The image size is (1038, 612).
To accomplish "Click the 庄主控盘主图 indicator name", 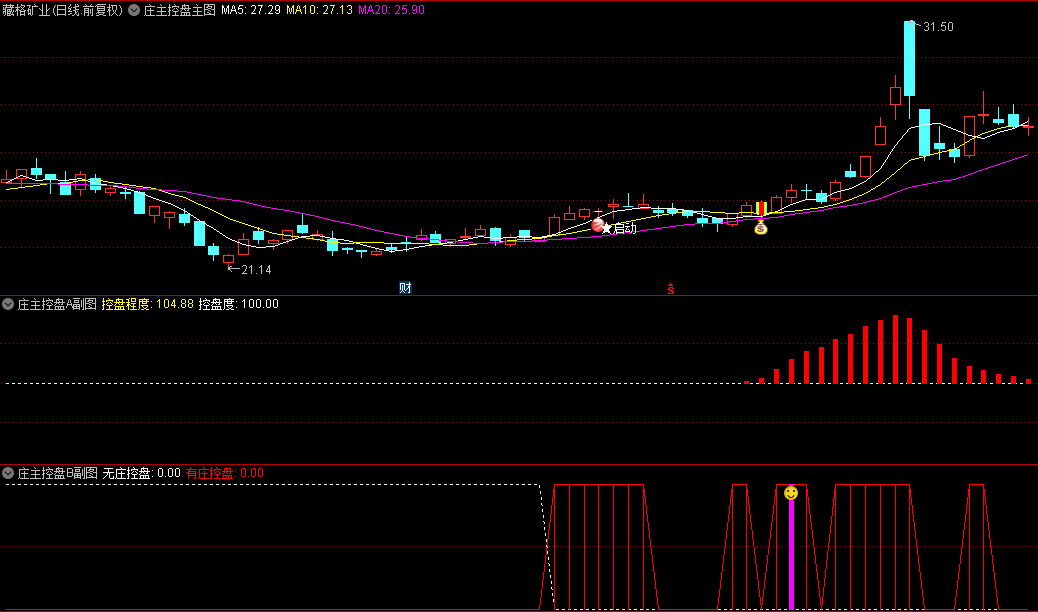I will coord(179,10).
